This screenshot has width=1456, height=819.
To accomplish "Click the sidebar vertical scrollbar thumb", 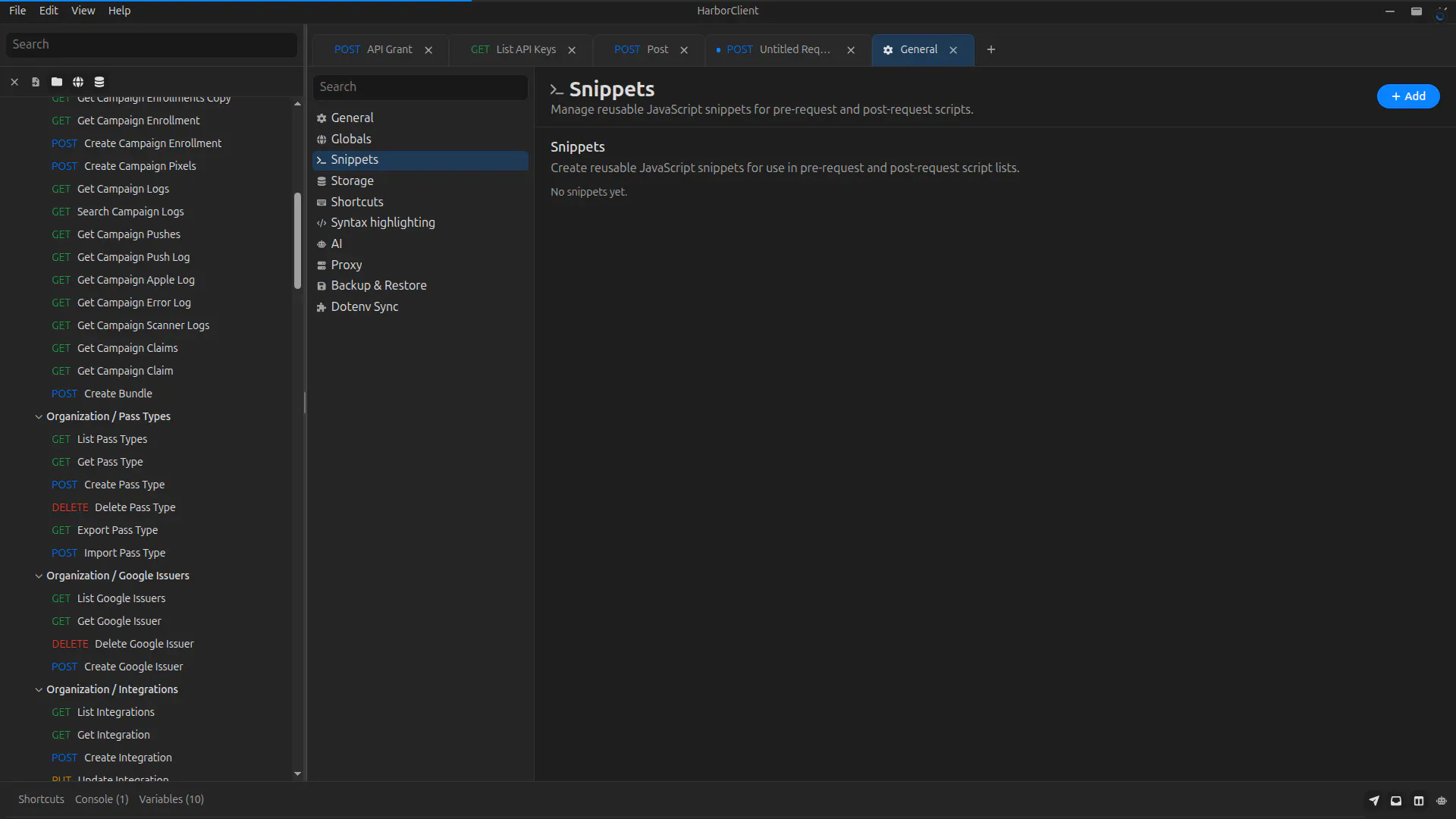I will pos(297,241).
